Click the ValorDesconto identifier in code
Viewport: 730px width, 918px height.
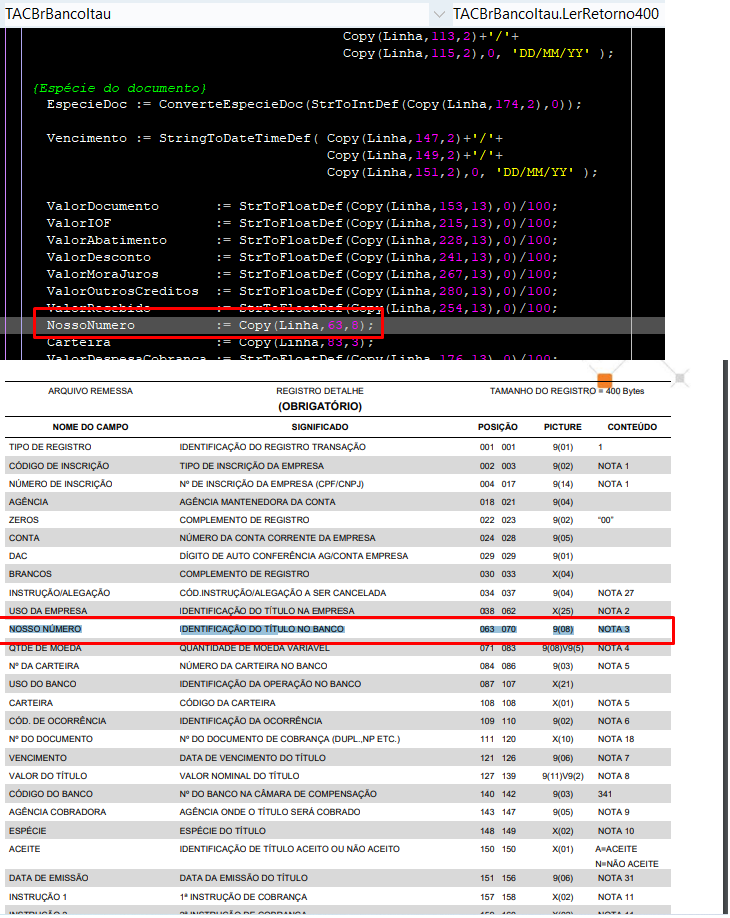tap(98, 258)
